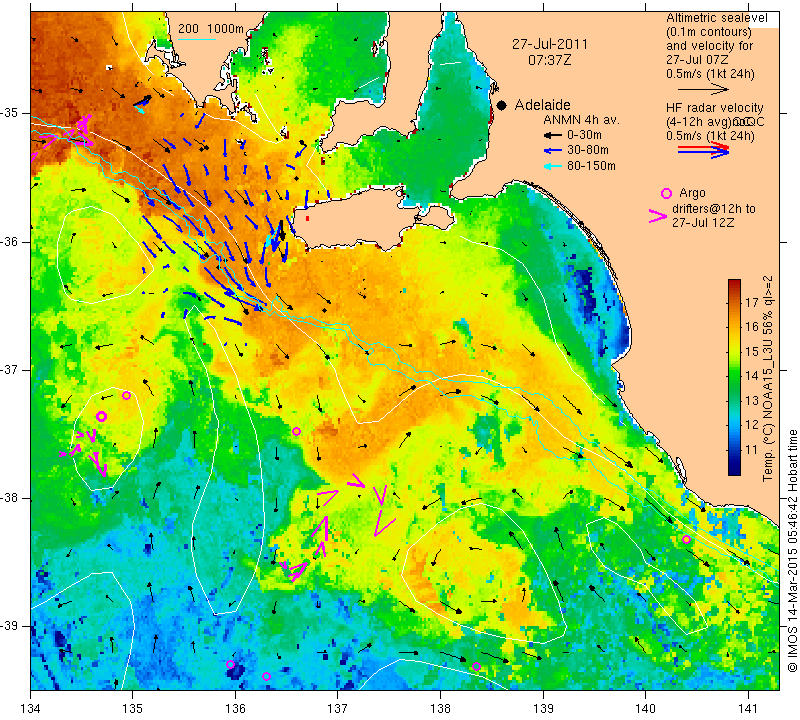800x720 pixels.
Task: Click the longitude axis label 140
Action: coord(646,708)
